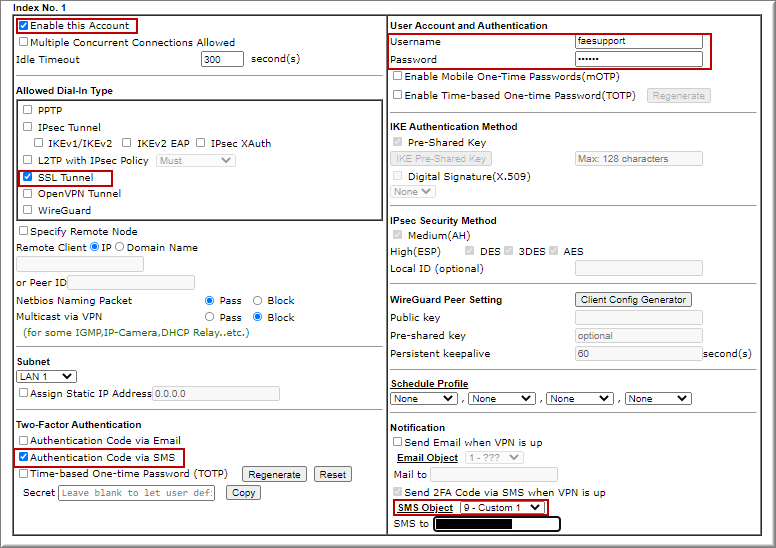This screenshot has width=776, height=548.
Task: Open the Subnet LAN 1 dropdown
Action: coord(47,377)
